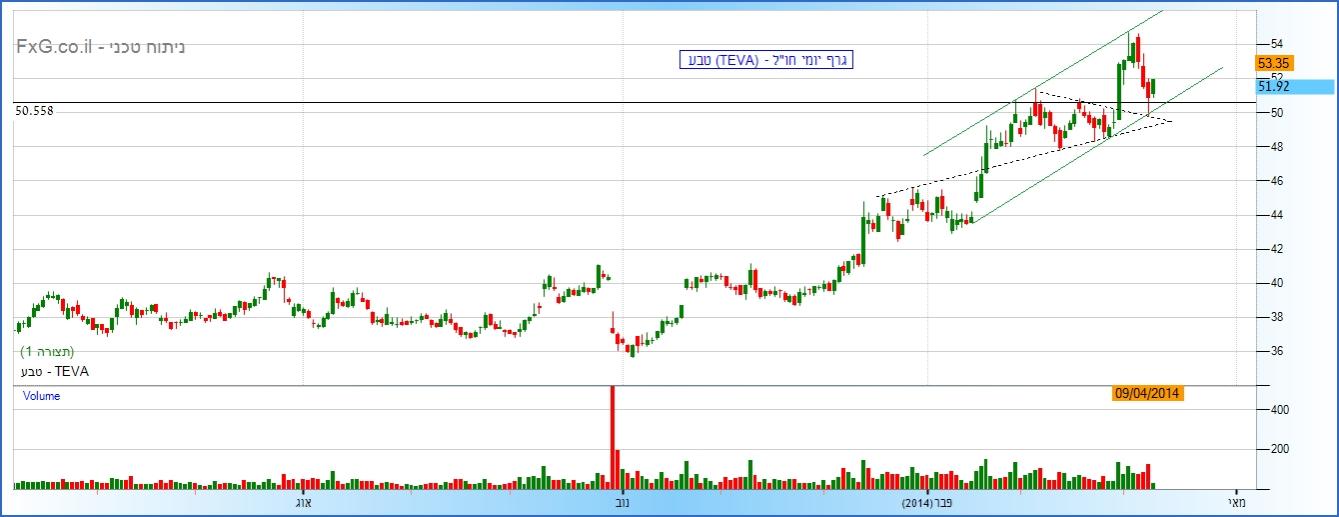The width and height of the screenshot is (1339, 517).
Task: Click the Volume panel label
Action: pos(41,396)
